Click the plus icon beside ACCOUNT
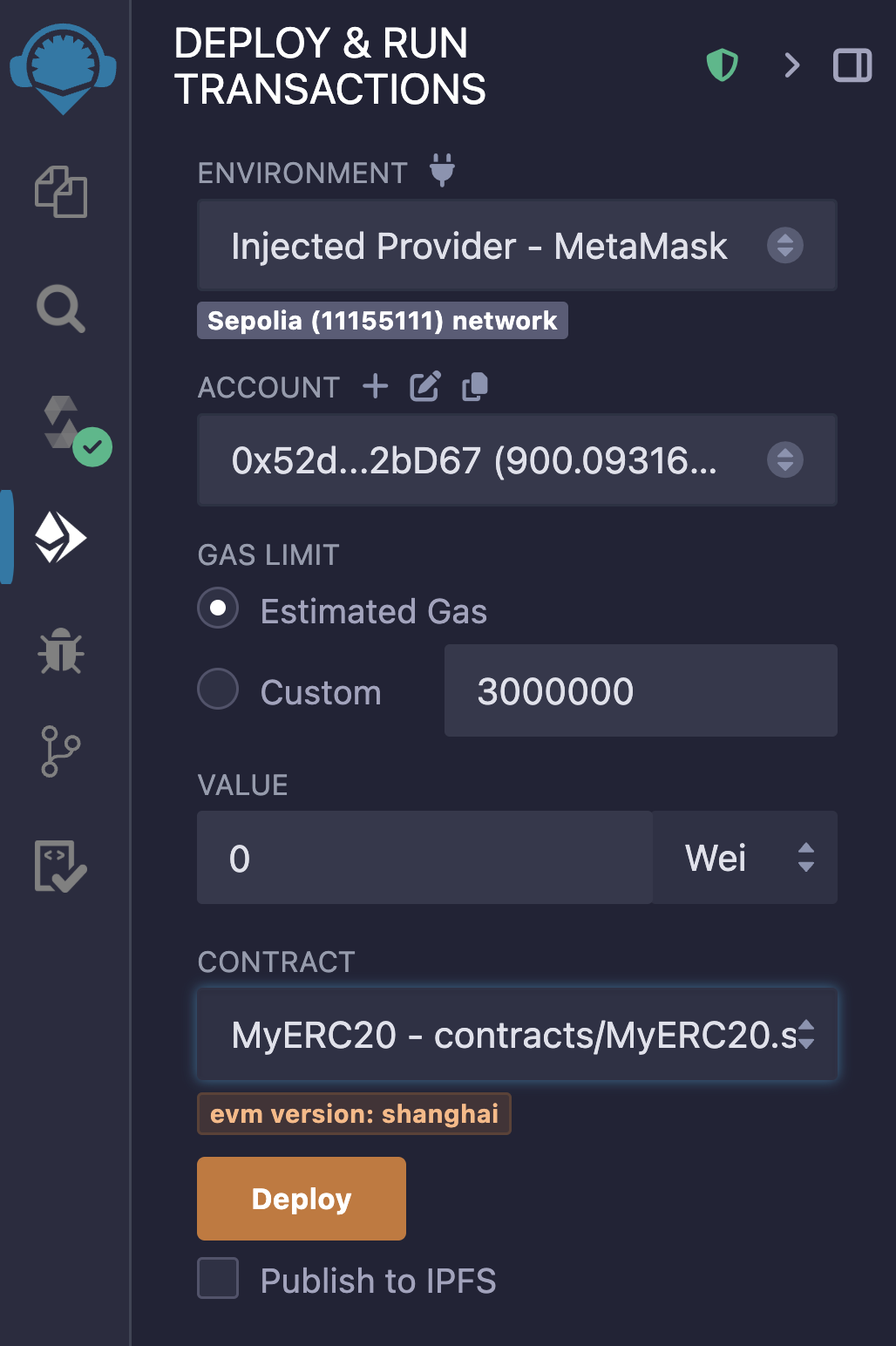The height and width of the screenshot is (1346, 896). point(376,386)
